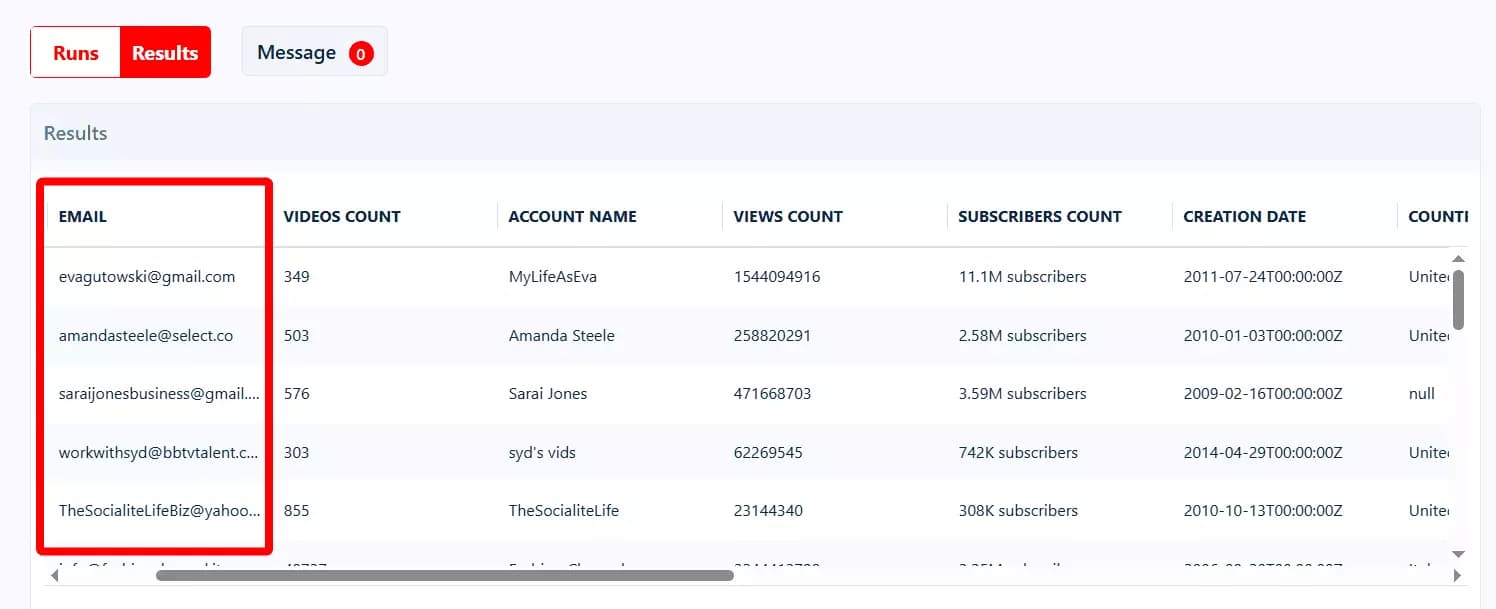Click the ACCOUNT NAME column header
1496x609 pixels.
[572, 216]
